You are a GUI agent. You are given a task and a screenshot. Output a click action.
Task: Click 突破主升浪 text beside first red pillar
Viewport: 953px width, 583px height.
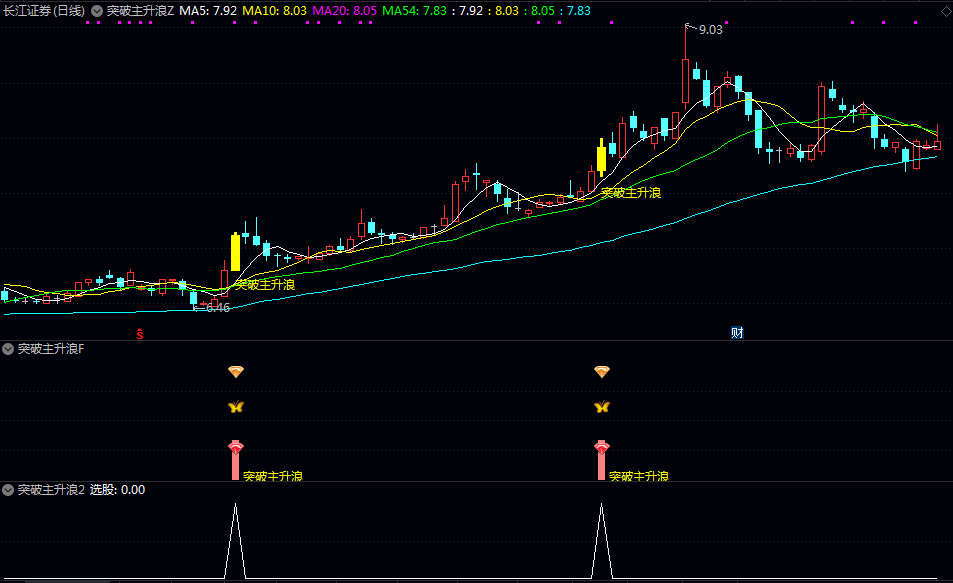tap(273, 476)
